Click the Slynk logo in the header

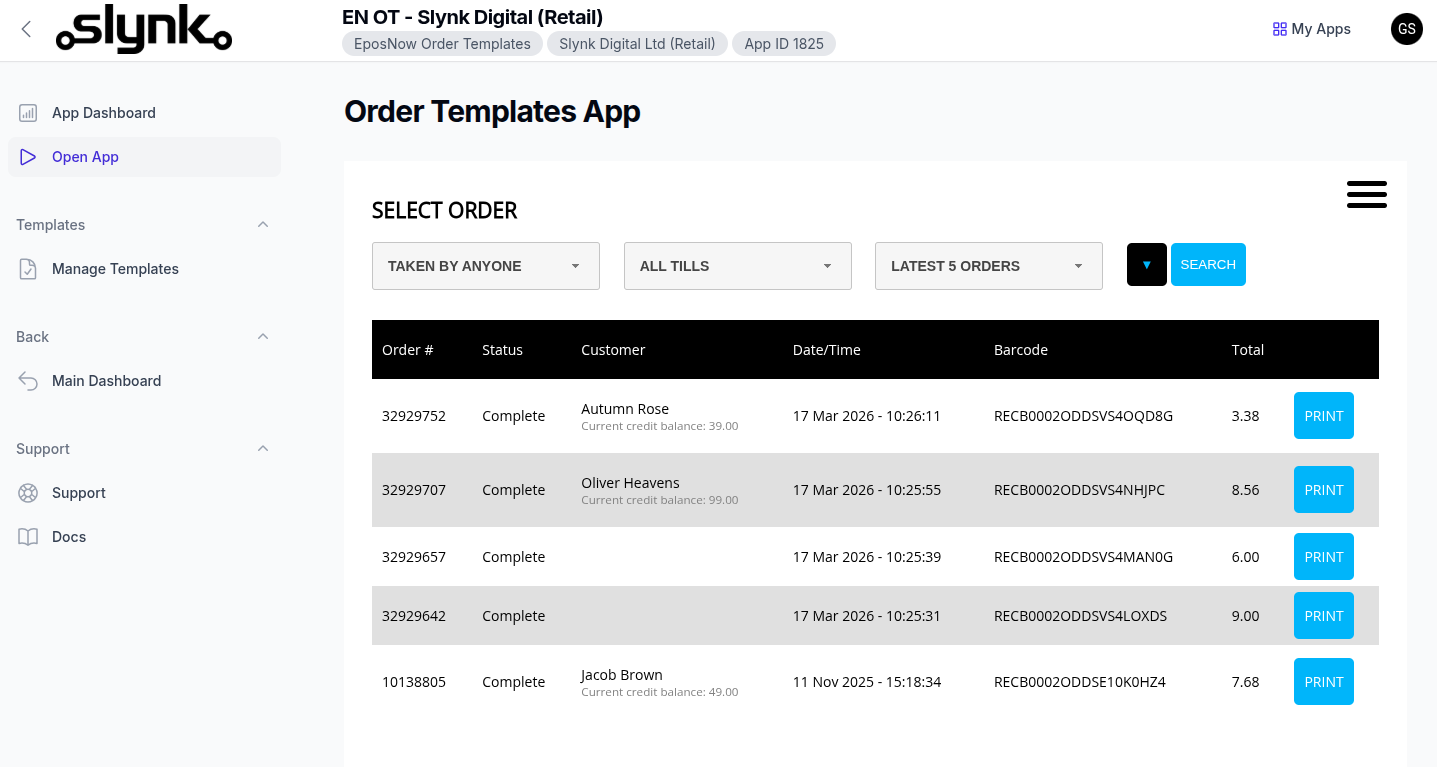pos(143,29)
